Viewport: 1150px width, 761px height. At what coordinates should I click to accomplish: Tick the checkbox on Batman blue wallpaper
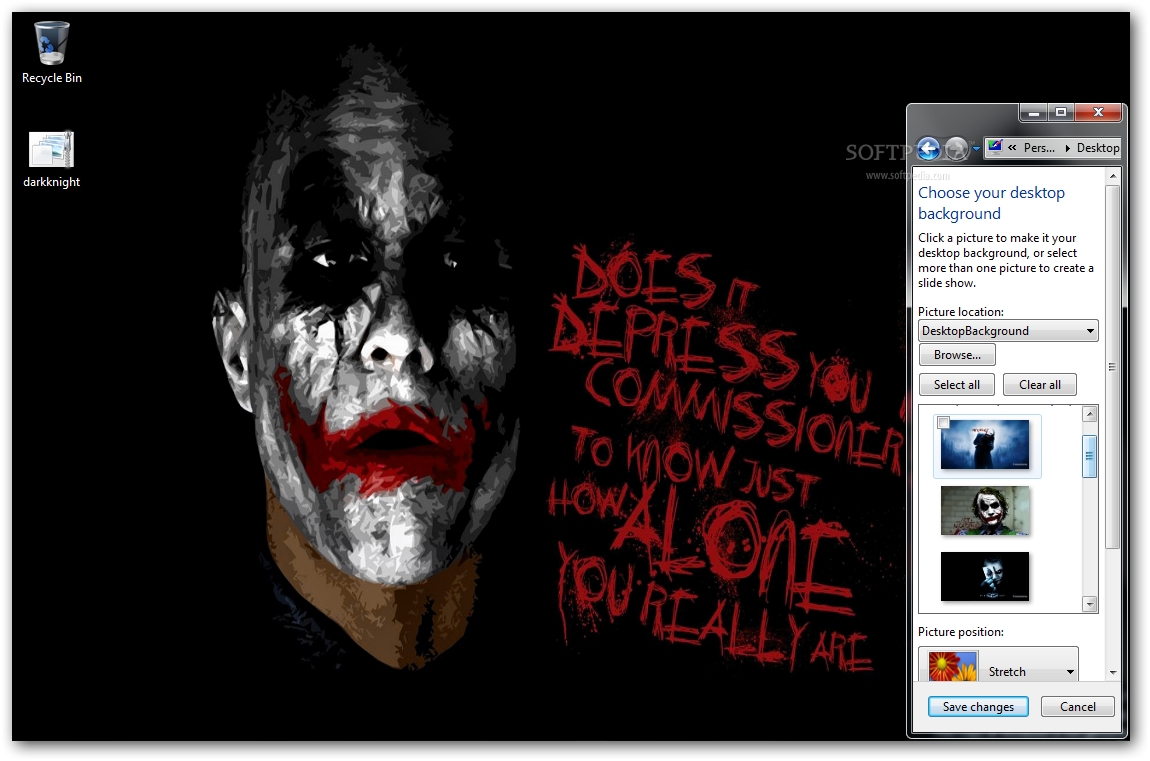(x=944, y=422)
